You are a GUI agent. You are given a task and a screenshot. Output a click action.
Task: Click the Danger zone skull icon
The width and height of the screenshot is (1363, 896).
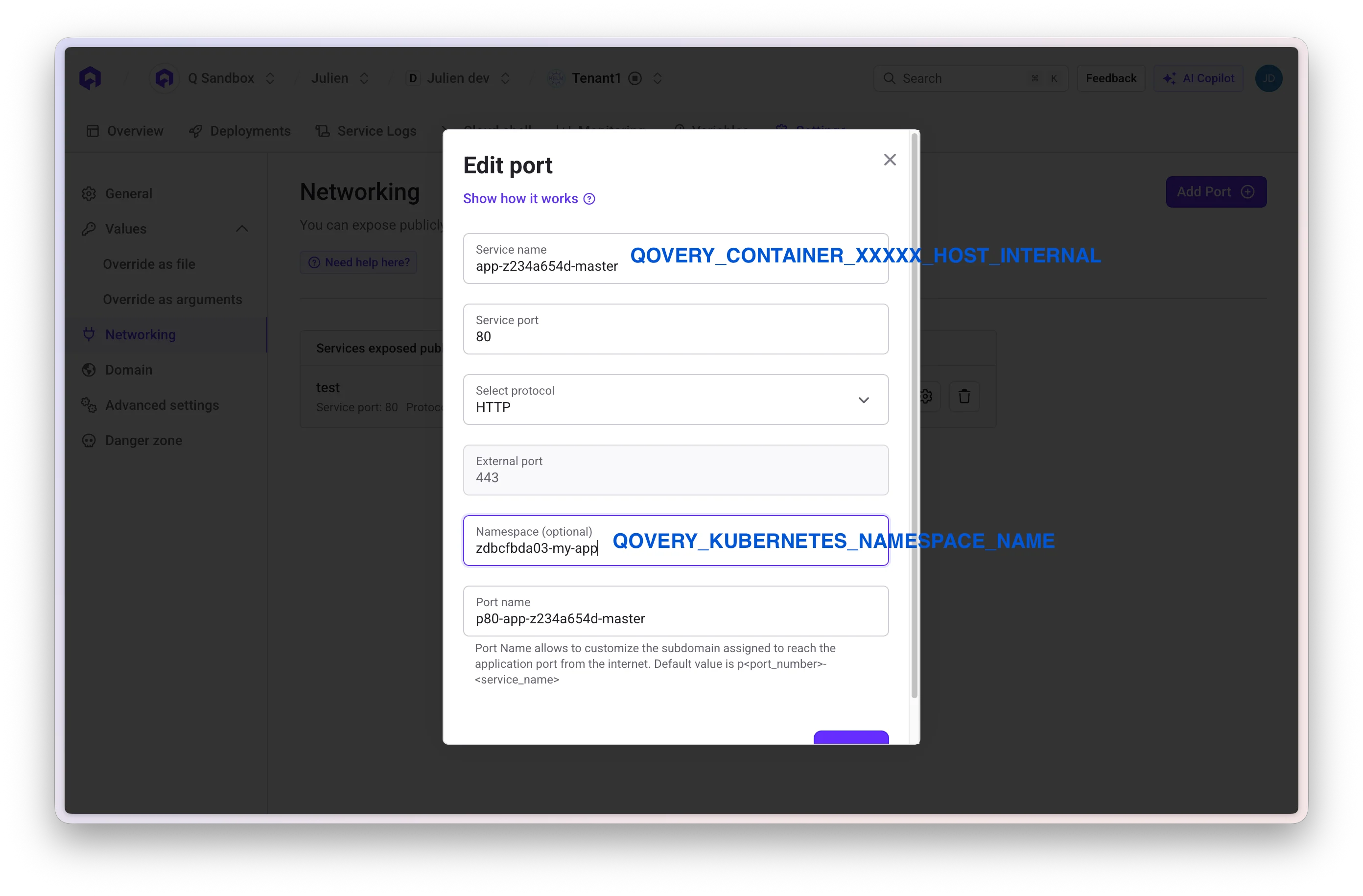[x=88, y=441]
